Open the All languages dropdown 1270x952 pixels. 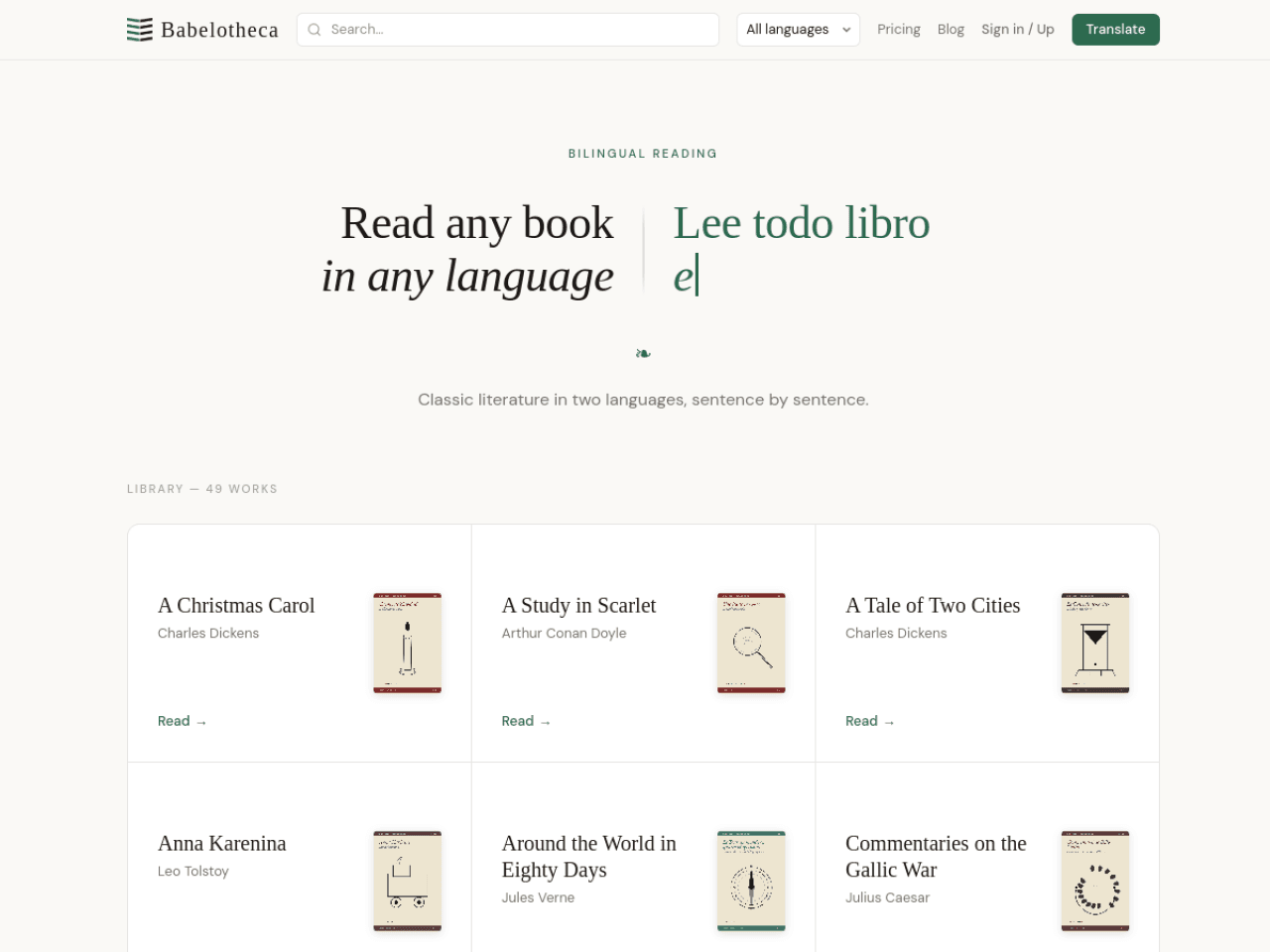click(798, 30)
